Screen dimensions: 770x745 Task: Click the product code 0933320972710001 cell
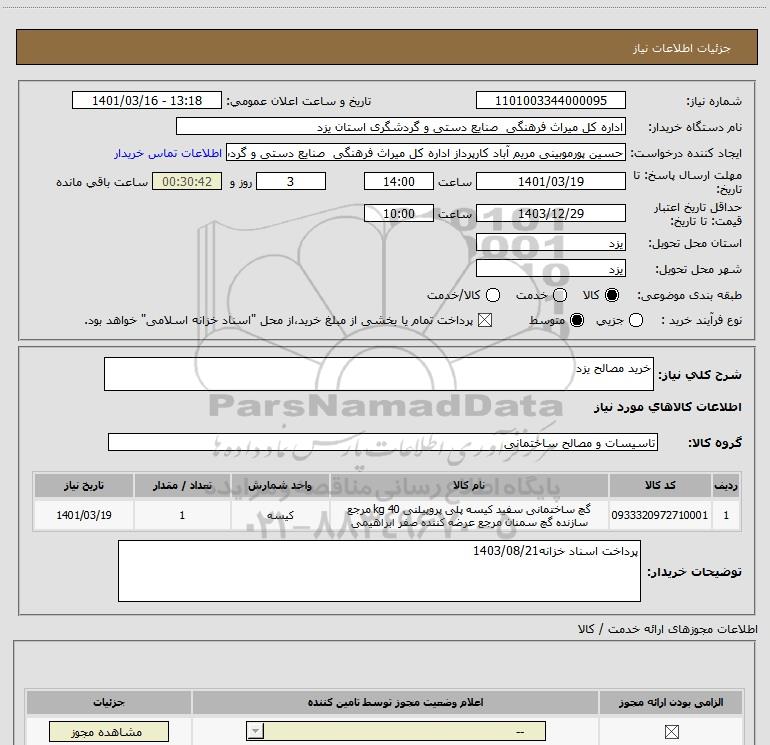[x=660, y=515]
